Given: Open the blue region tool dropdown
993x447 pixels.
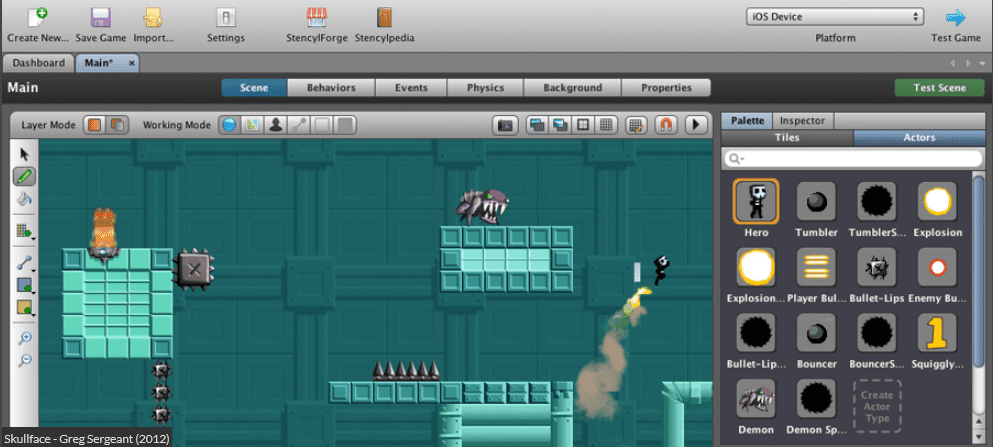Looking at the screenshot, I should tap(25, 285).
